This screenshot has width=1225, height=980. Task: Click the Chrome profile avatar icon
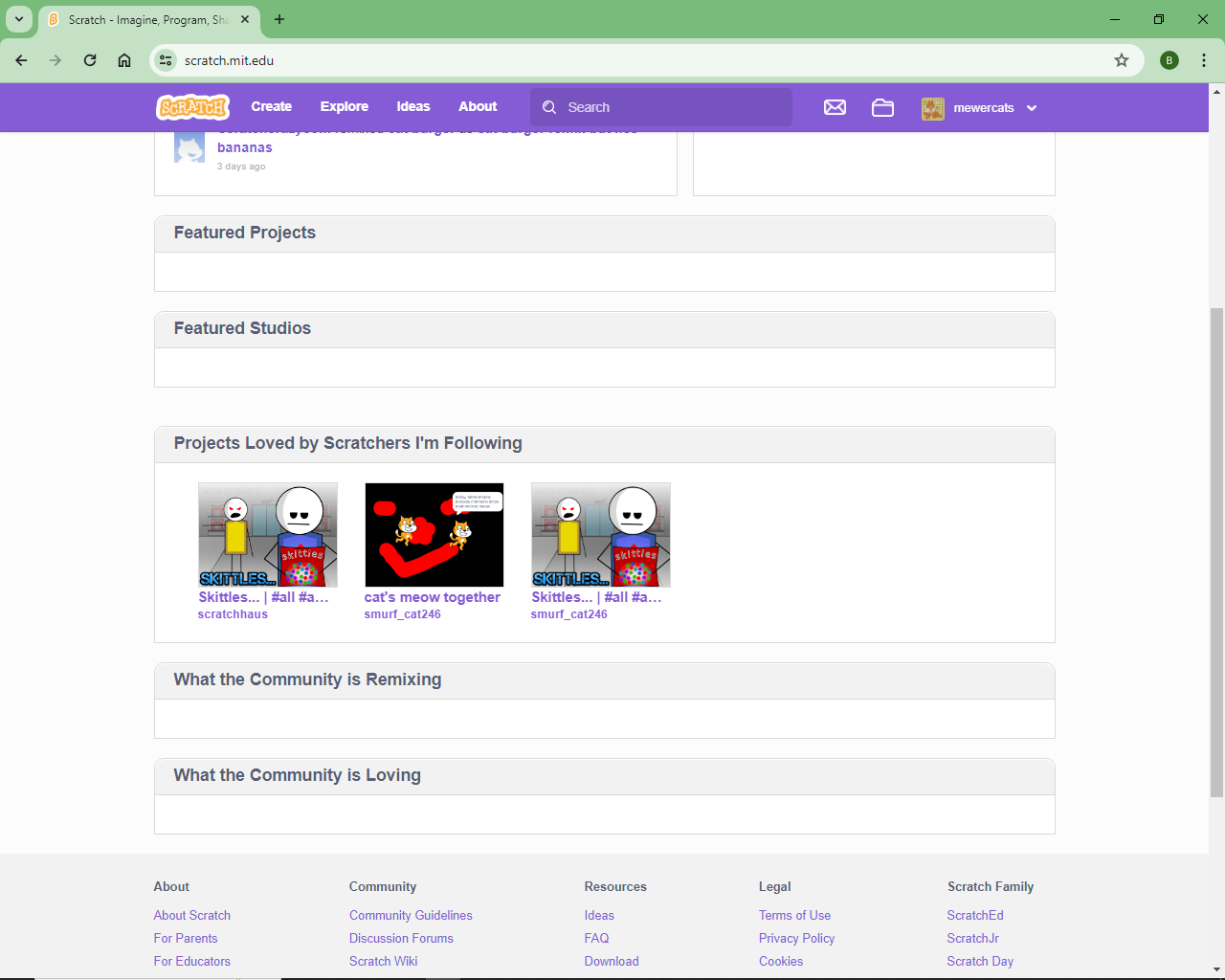click(1169, 60)
